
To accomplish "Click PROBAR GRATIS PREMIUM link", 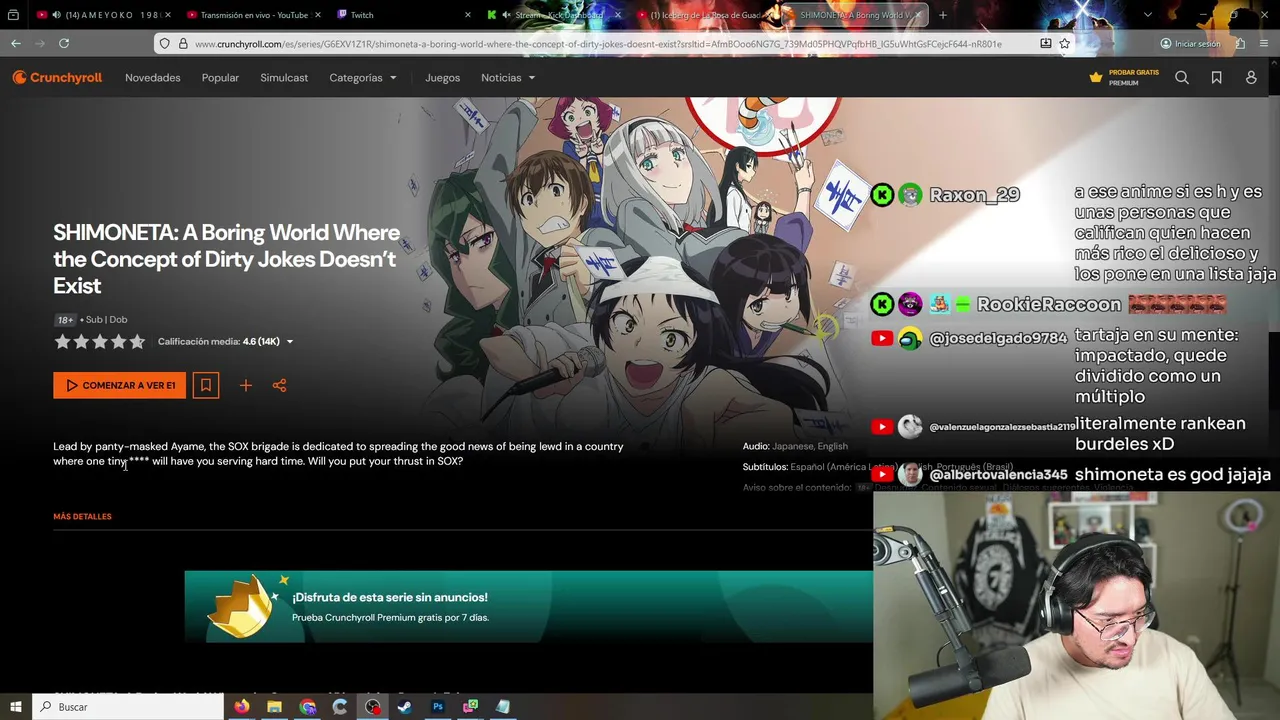I will 1133,78.
